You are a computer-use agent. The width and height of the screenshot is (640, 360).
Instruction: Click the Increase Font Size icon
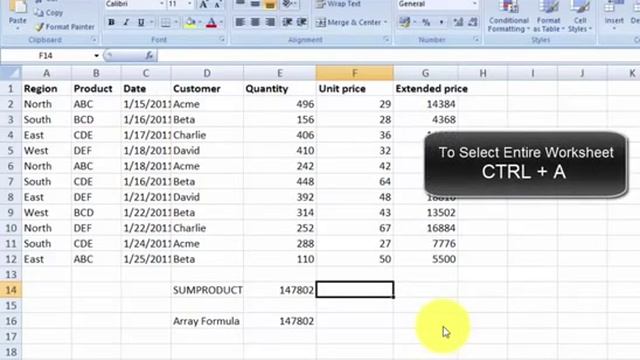[203, 4]
